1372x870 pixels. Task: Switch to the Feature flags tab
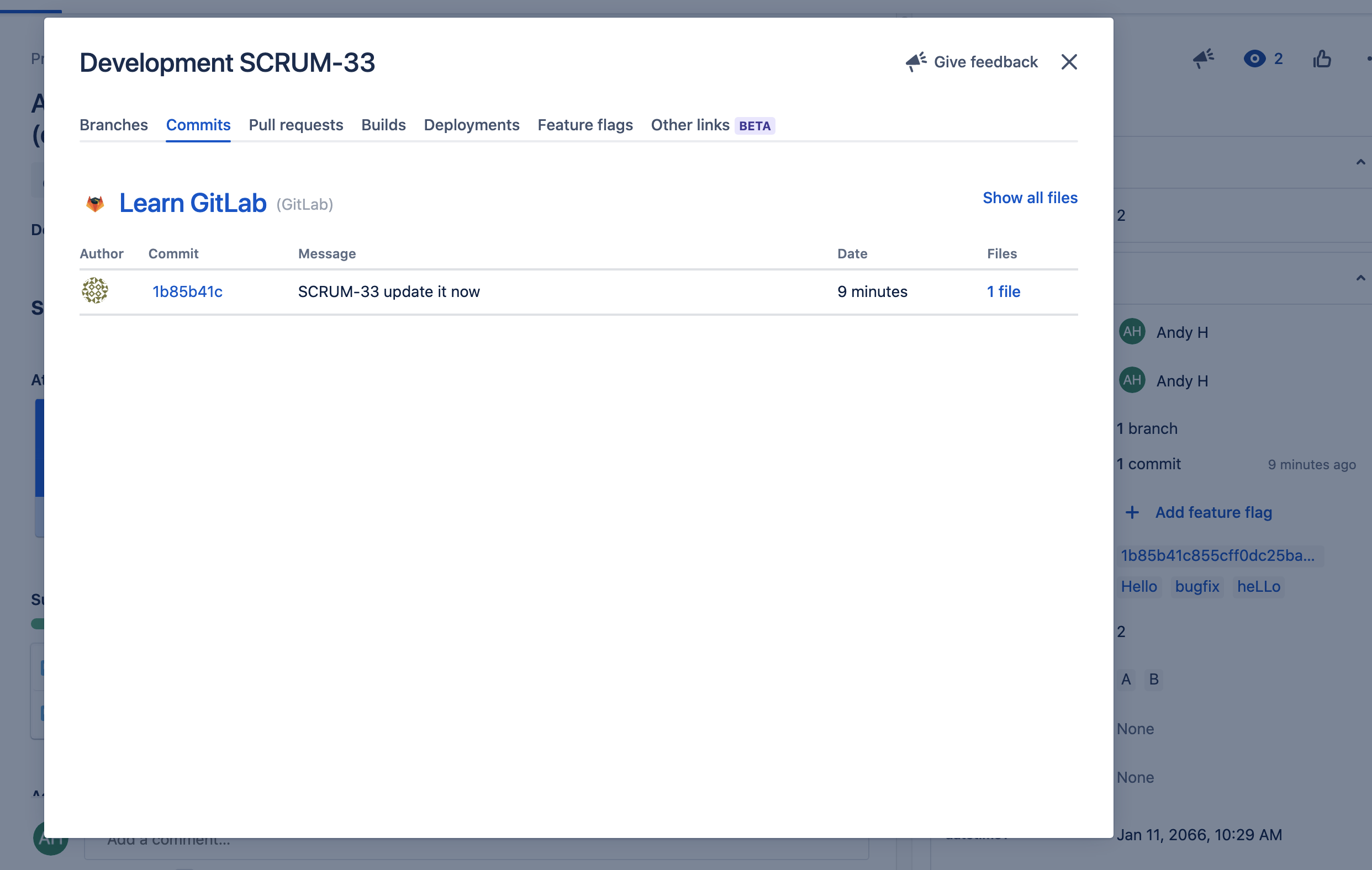click(x=585, y=125)
